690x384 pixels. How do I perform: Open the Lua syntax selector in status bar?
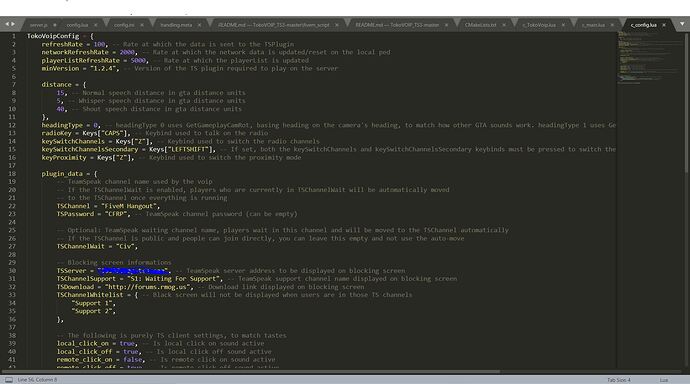tap(664, 380)
